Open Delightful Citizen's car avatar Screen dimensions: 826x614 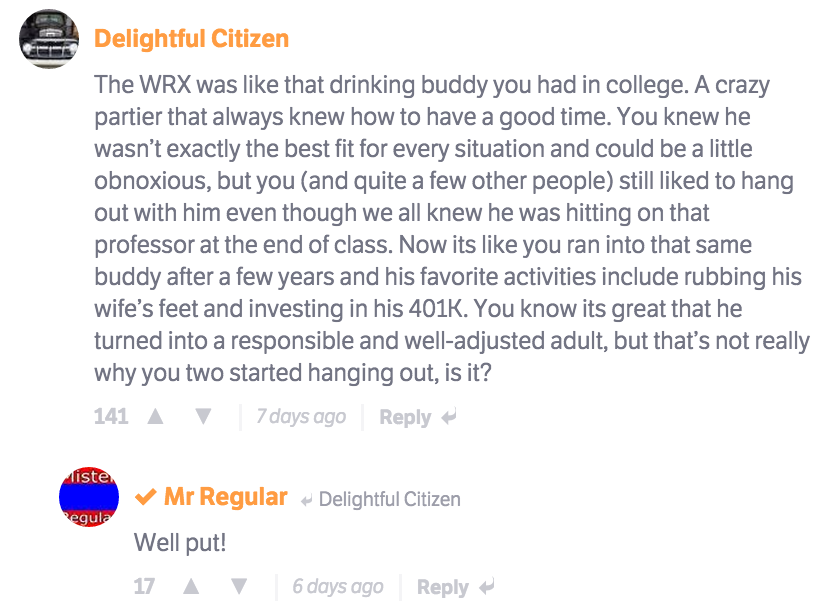pos(49,39)
